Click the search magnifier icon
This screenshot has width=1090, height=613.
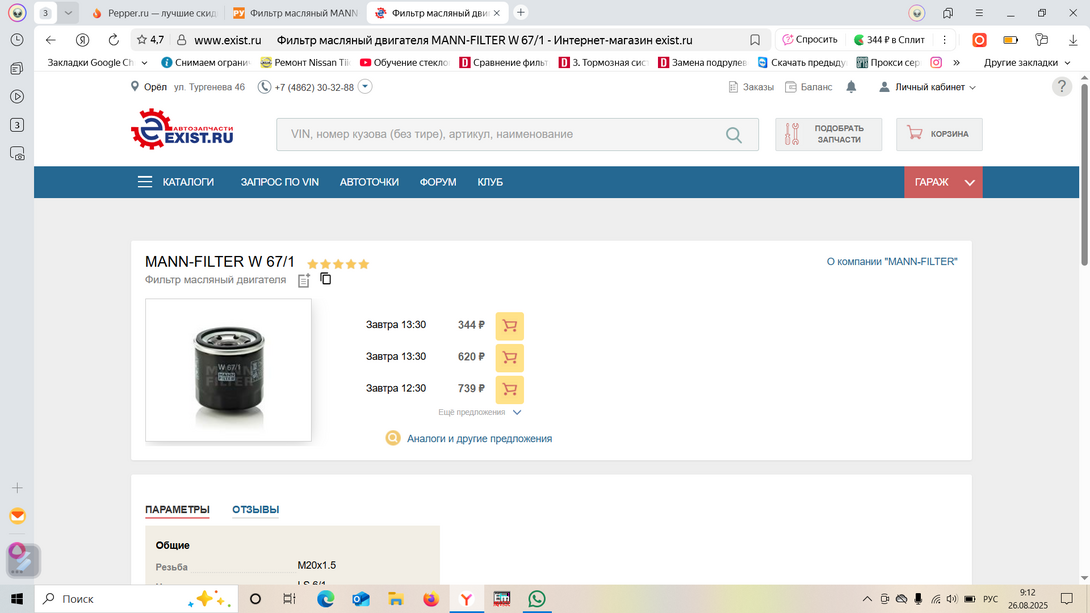point(734,135)
